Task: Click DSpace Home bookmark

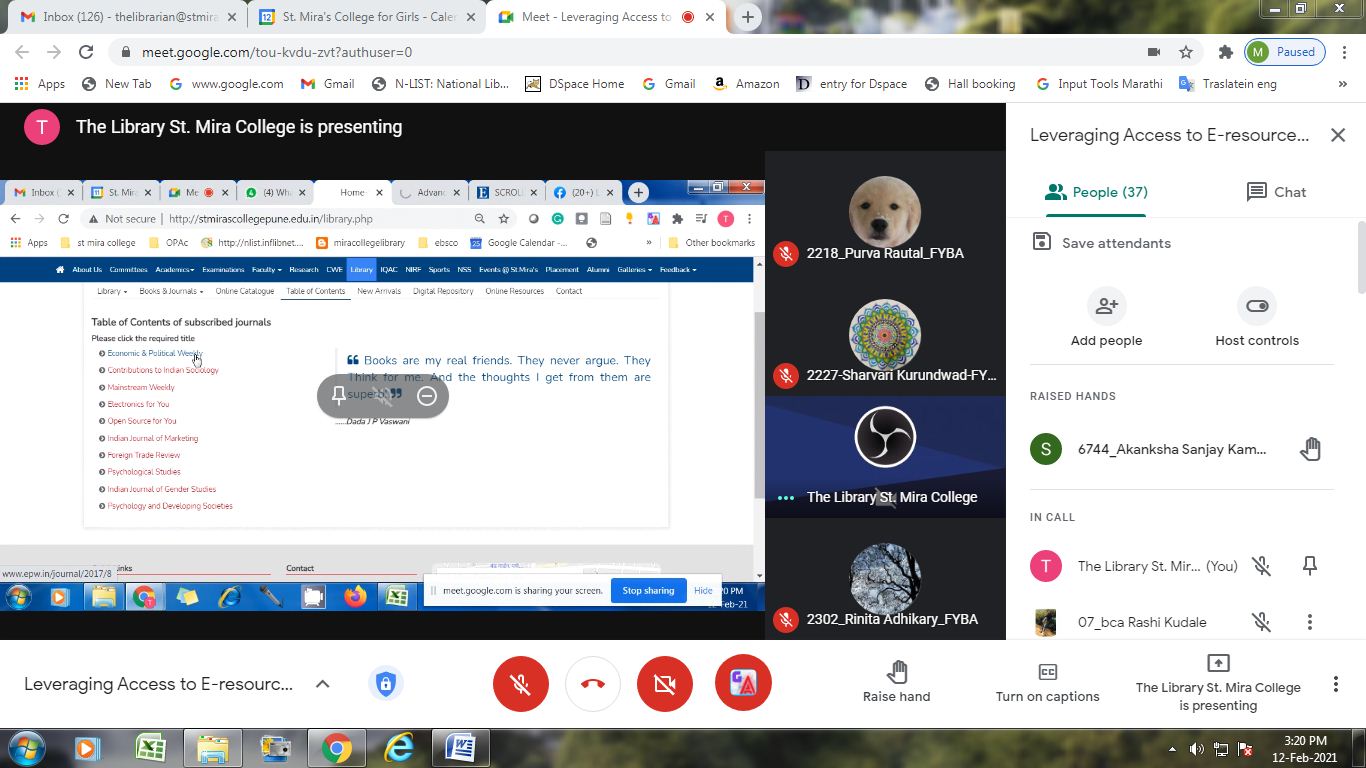Action: (575, 84)
